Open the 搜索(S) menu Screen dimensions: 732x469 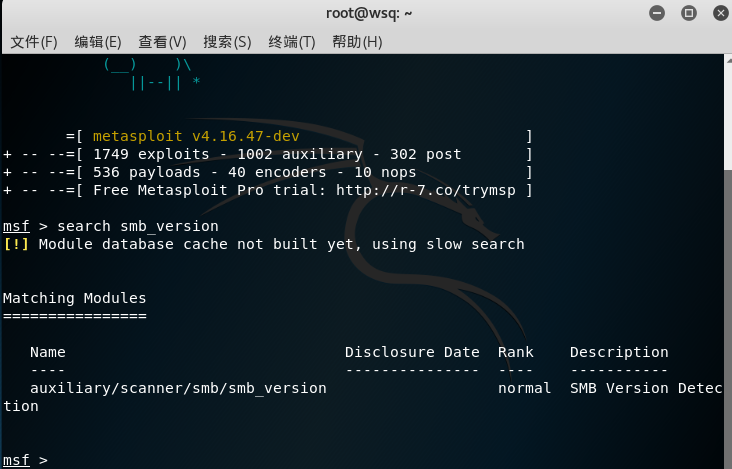227,42
